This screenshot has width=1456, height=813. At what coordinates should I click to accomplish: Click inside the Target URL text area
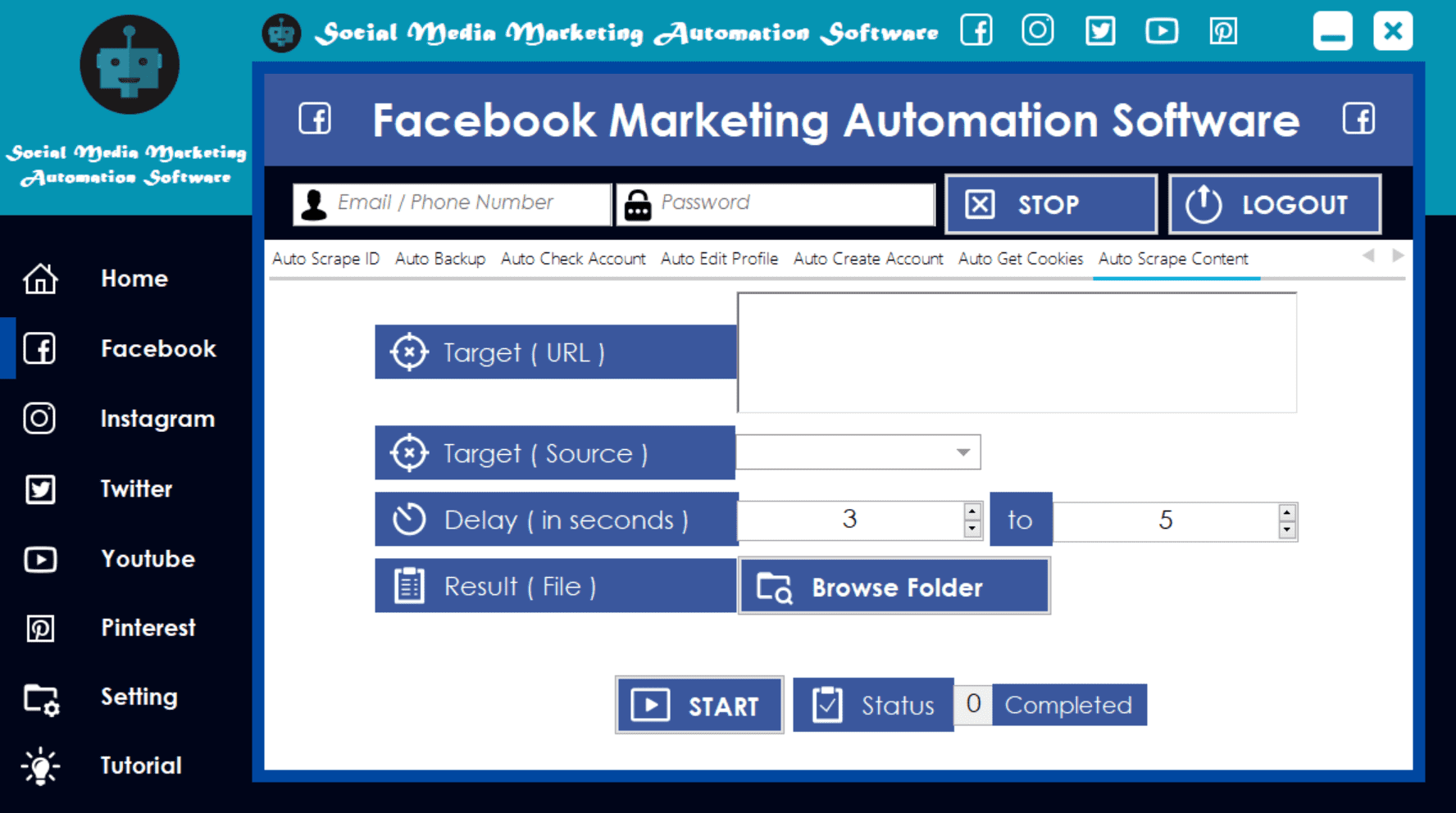[x=1017, y=352]
